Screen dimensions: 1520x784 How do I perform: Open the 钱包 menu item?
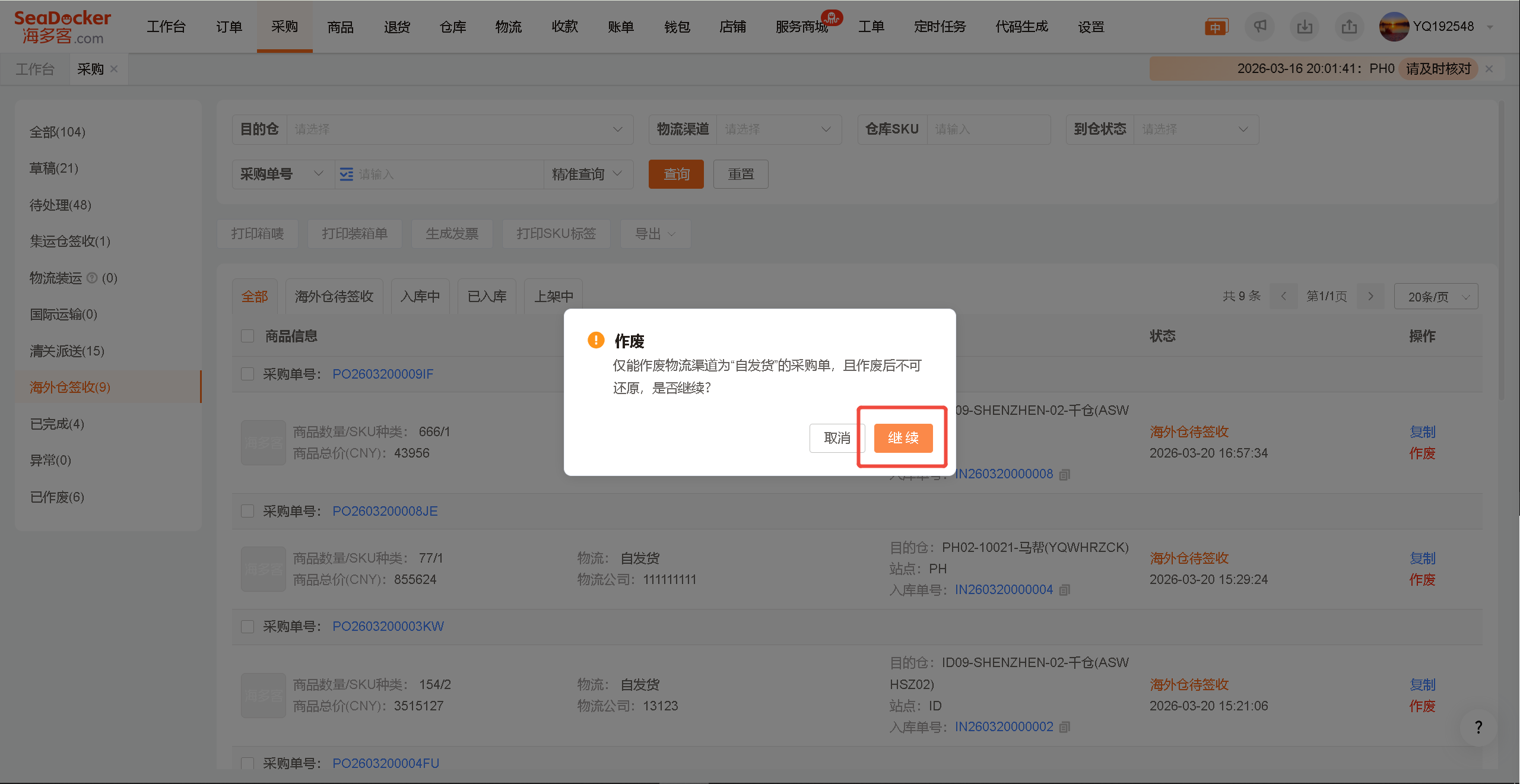[677, 26]
